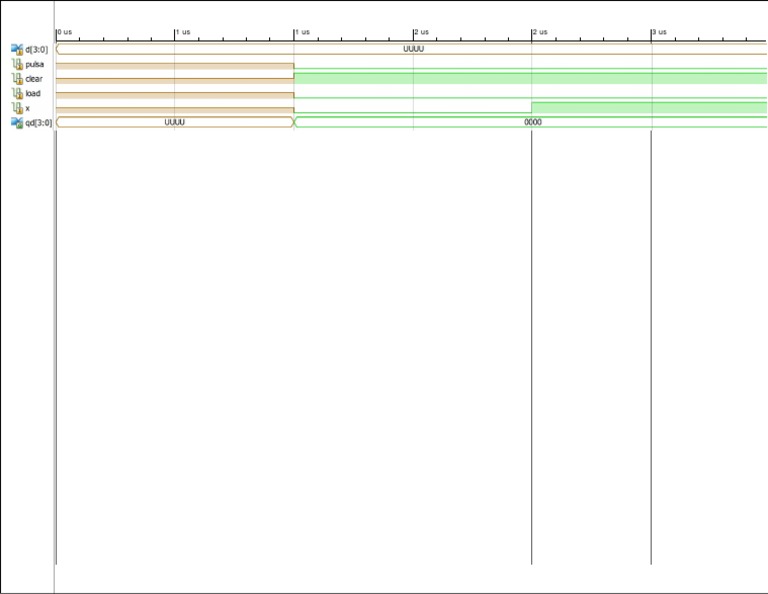The image size is (768, 594).
Task: Select the x signal icon
Action: tap(17, 108)
